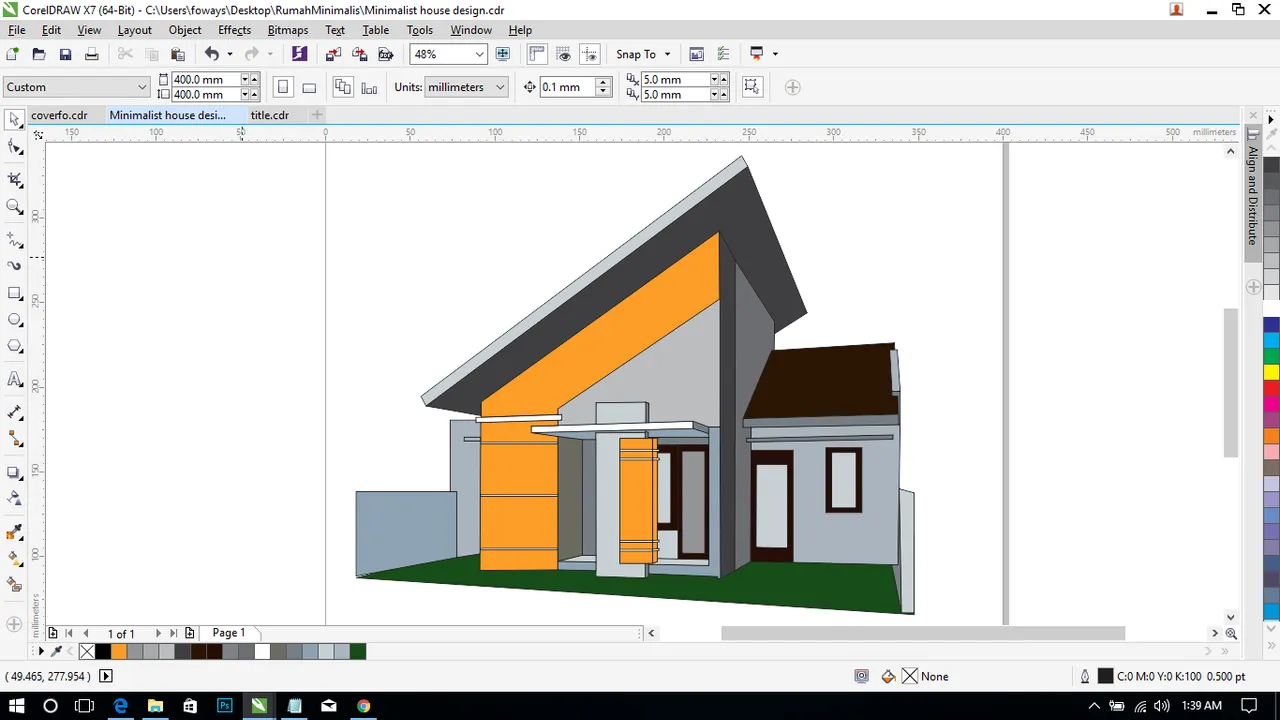The width and height of the screenshot is (1280, 720).
Task: Click the Open file icon
Action: [39, 54]
